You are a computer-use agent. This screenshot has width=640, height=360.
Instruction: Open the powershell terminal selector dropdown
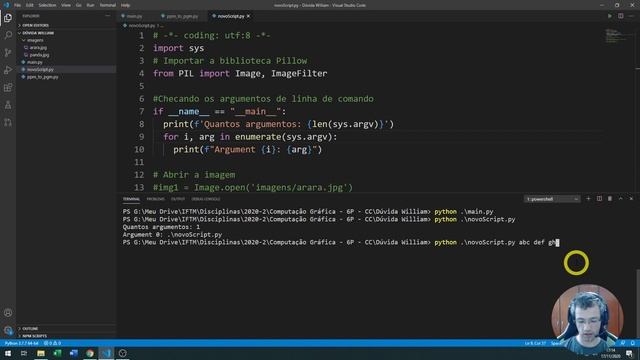(551, 199)
